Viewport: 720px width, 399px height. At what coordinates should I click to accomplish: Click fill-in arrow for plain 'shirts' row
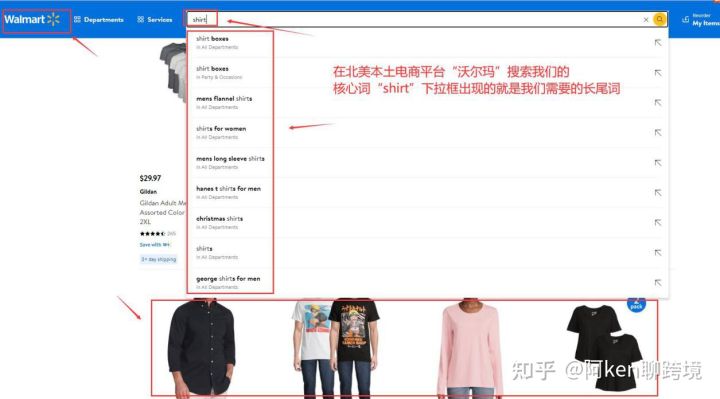click(658, 253)
